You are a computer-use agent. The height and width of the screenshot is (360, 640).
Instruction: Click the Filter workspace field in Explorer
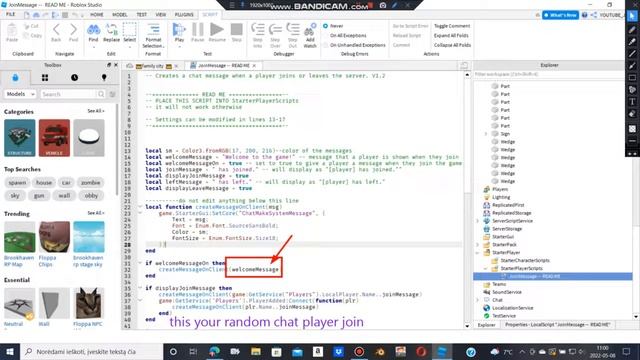point(549,74)
